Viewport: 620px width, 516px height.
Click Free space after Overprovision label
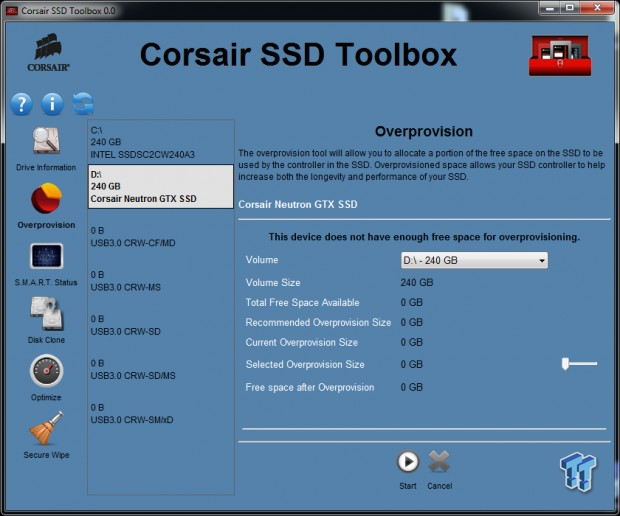pos(310,387)
